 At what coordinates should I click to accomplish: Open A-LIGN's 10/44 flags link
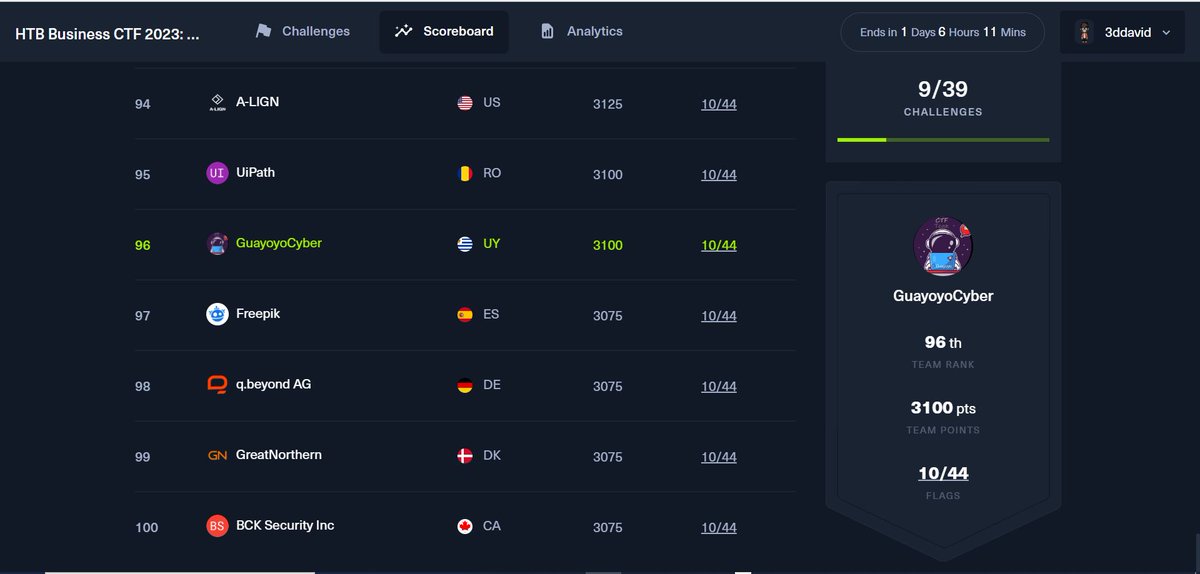click(719, 104)
